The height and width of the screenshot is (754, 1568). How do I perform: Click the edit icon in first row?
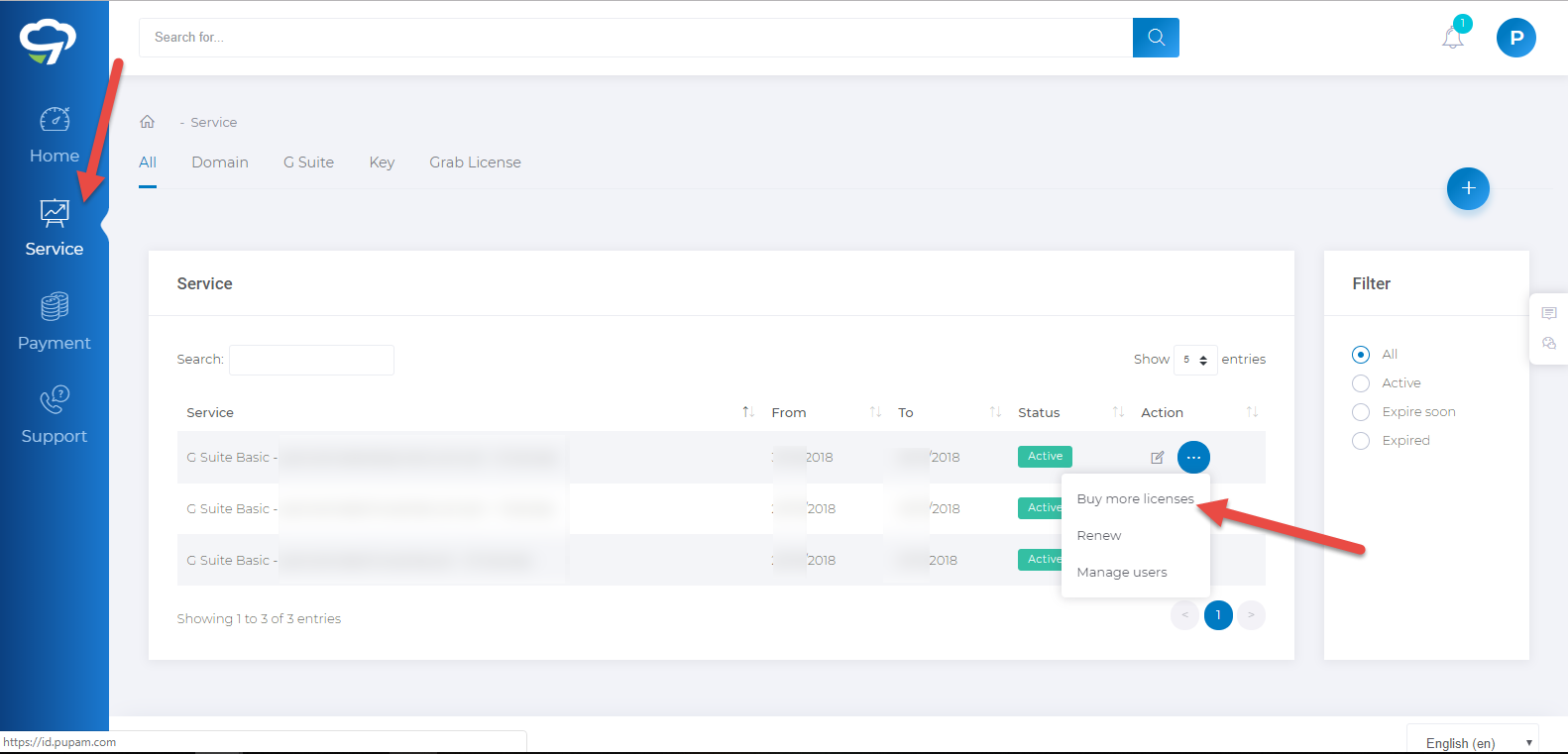1157,457
